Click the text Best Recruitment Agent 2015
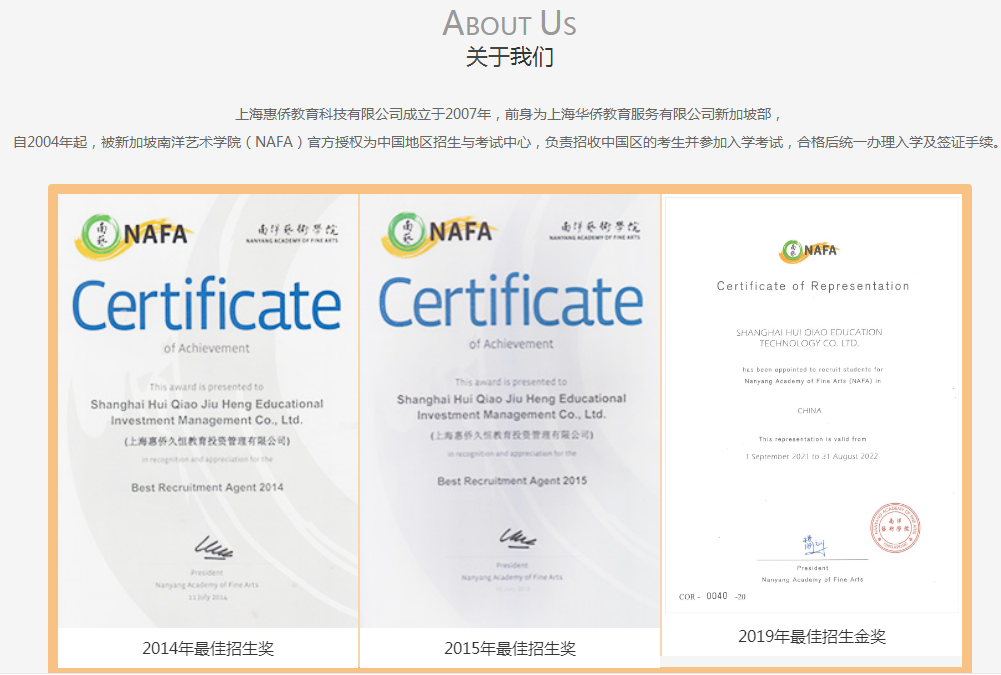Screen dimensions: 1001x675 pyautogui.click(x=512, y=481)
